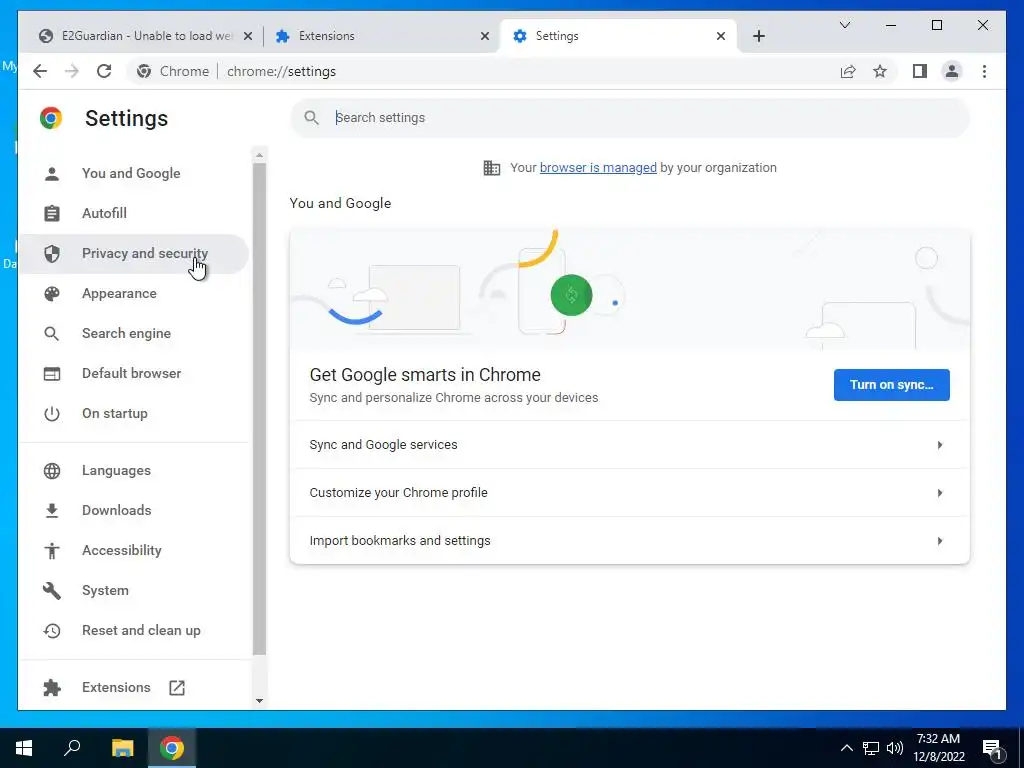Viewport: 1024px width, 768px height.
Task: Open Windows taskbar search
Action: pos(72,748)
